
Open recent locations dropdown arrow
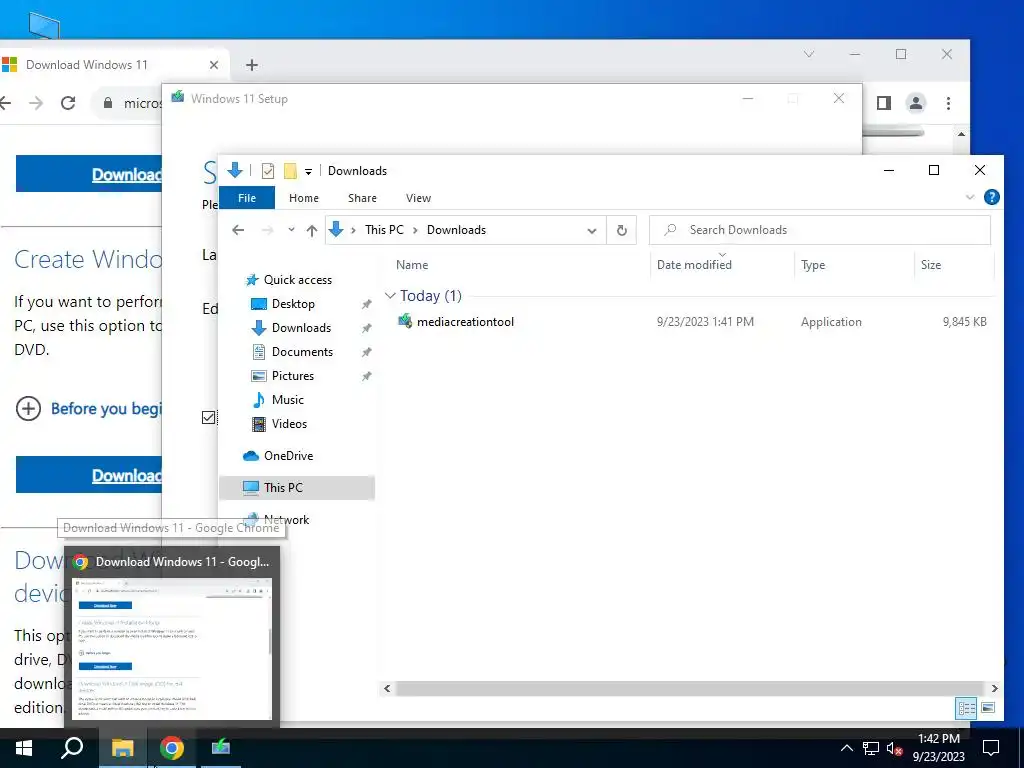coord(291,230)
